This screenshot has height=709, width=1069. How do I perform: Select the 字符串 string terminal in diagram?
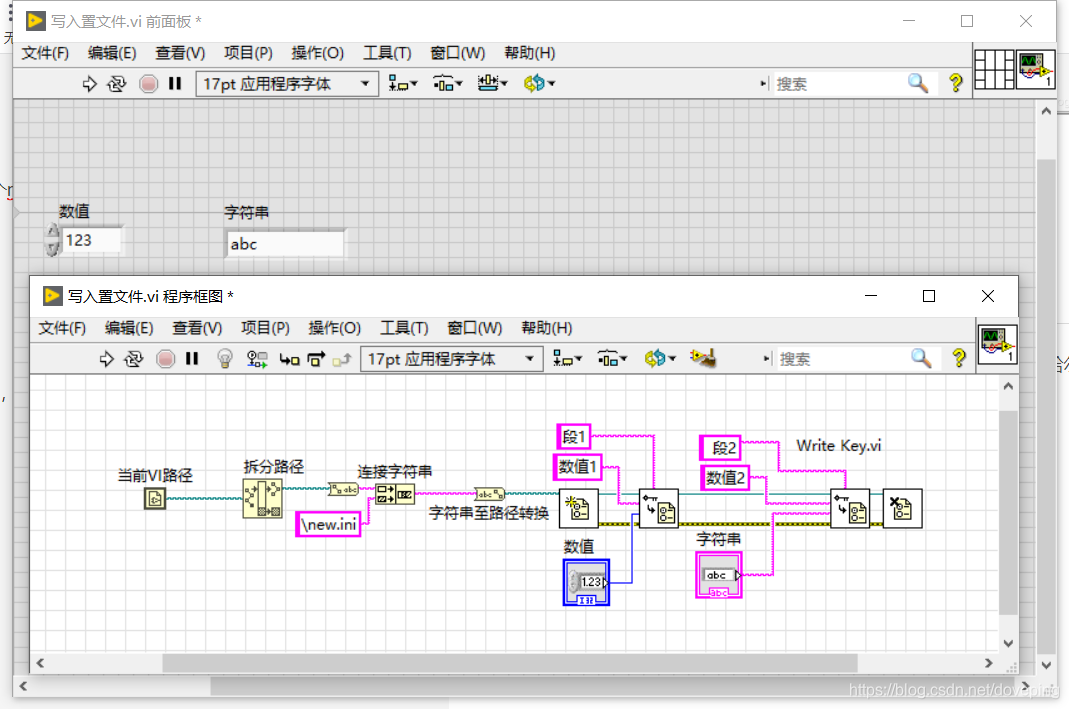(719, 575)
